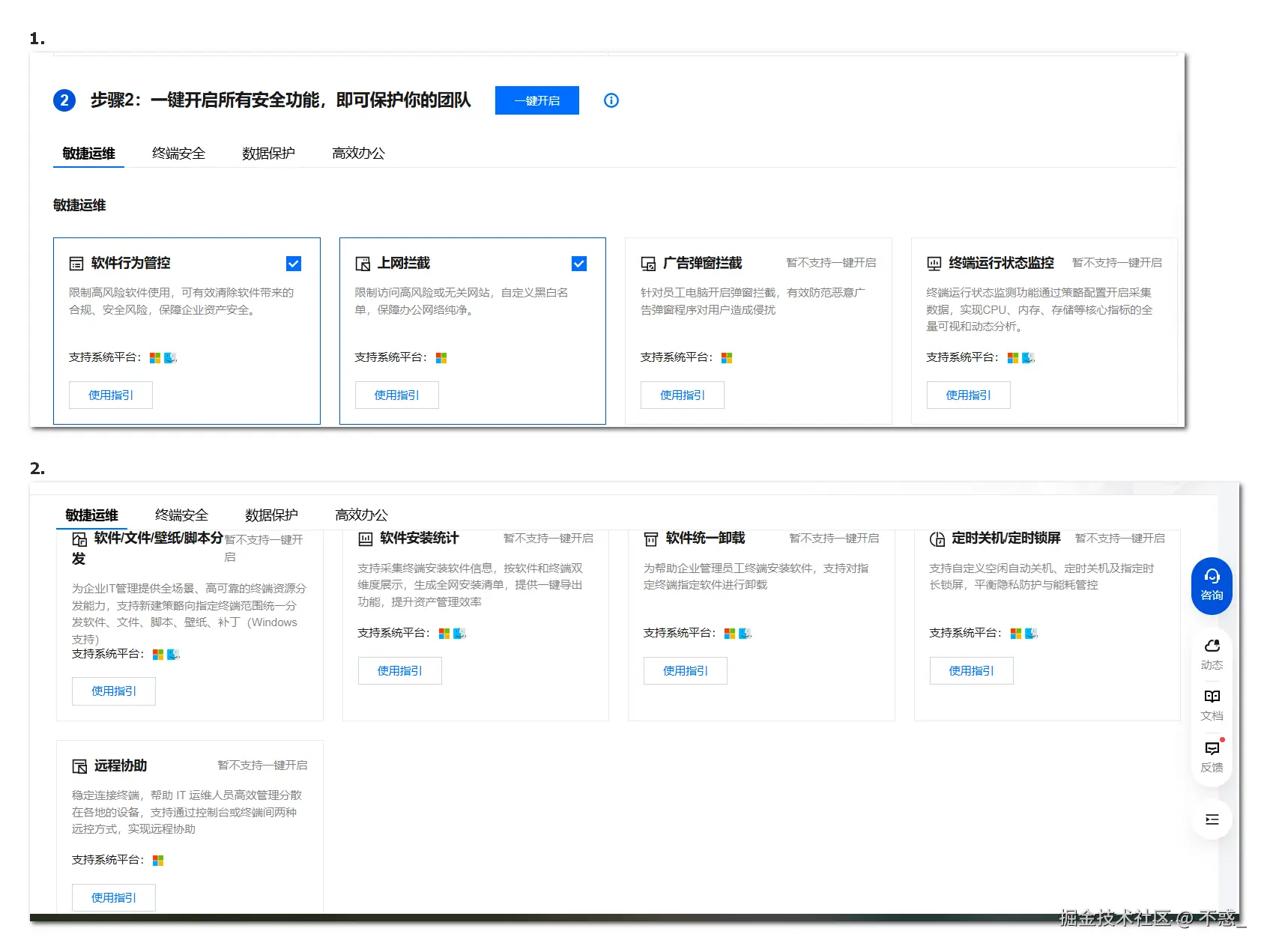This screenshot has width=1270, height=952.
Task: Click the 远程协助 card title
Action: [120, 765]
